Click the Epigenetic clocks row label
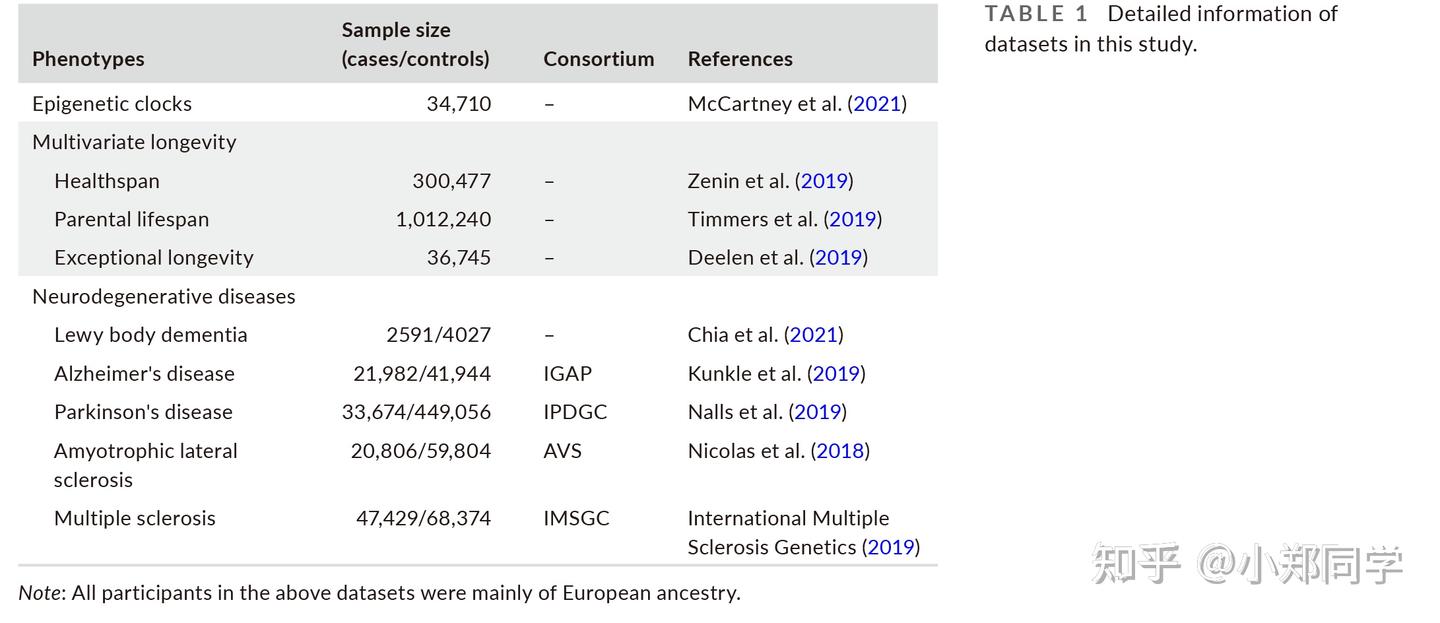The height and width of the screenshot is (623, 1440). coord(112,104)
